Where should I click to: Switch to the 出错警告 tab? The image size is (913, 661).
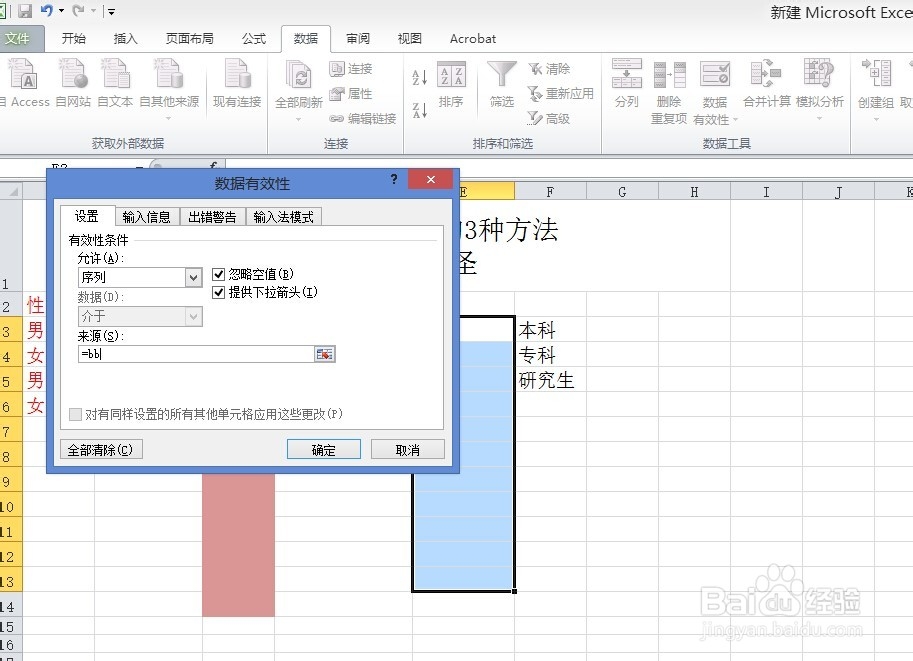pyautogui.click(x=211, y=216)
